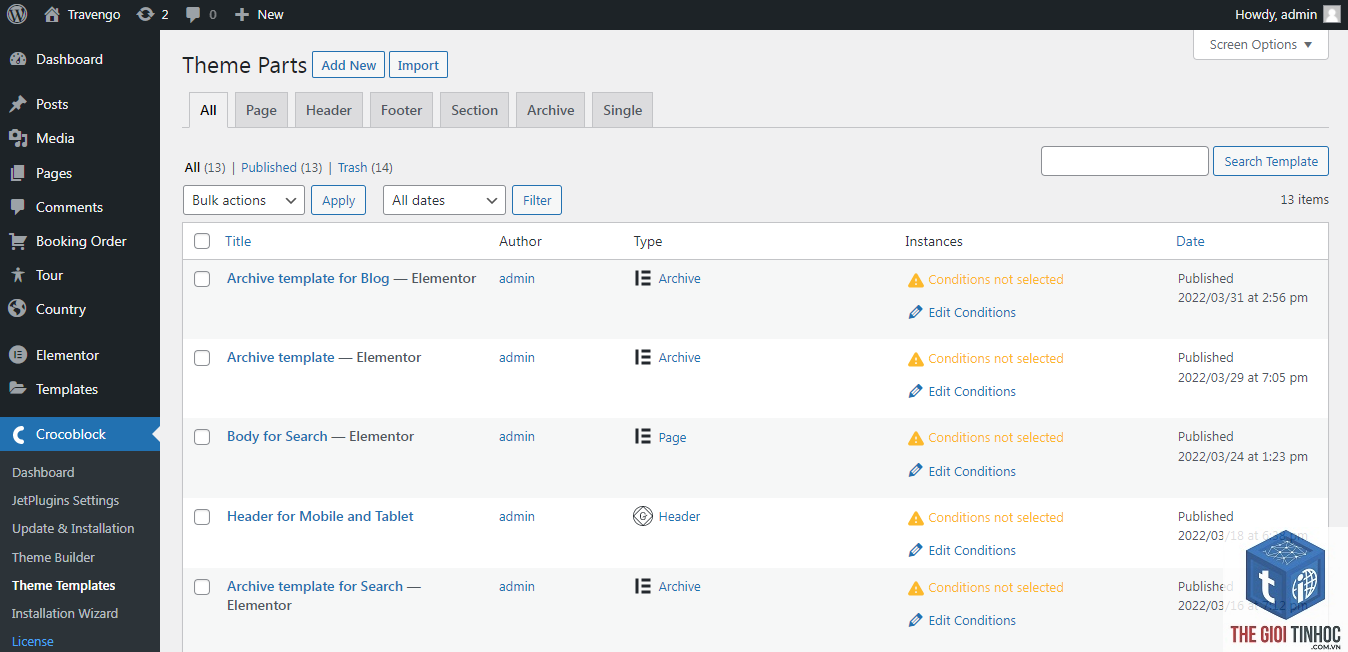Open the License submenu item
This screenshot has width=1348, height=652.
[33, 641]
